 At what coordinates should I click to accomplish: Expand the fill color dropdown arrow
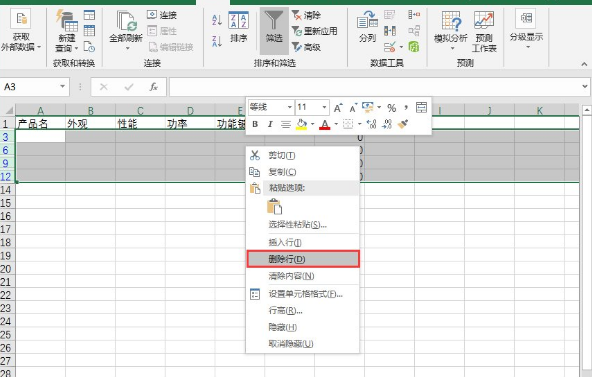pos(313,124)
